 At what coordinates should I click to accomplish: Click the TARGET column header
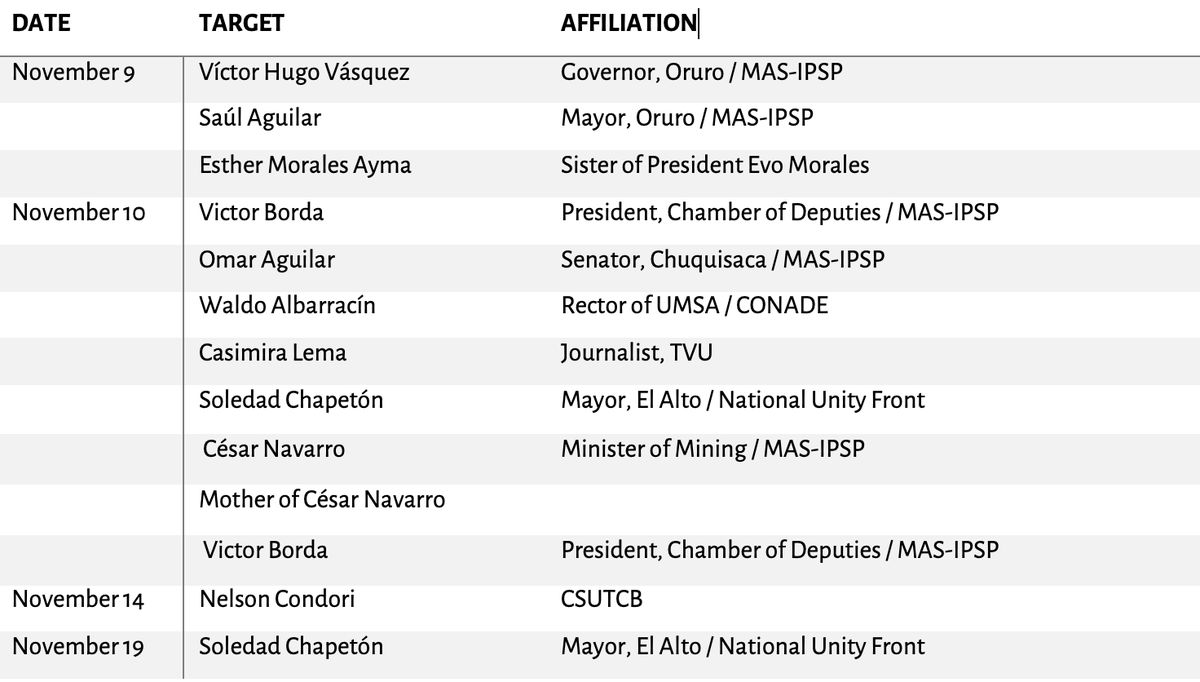pos(241,23)
